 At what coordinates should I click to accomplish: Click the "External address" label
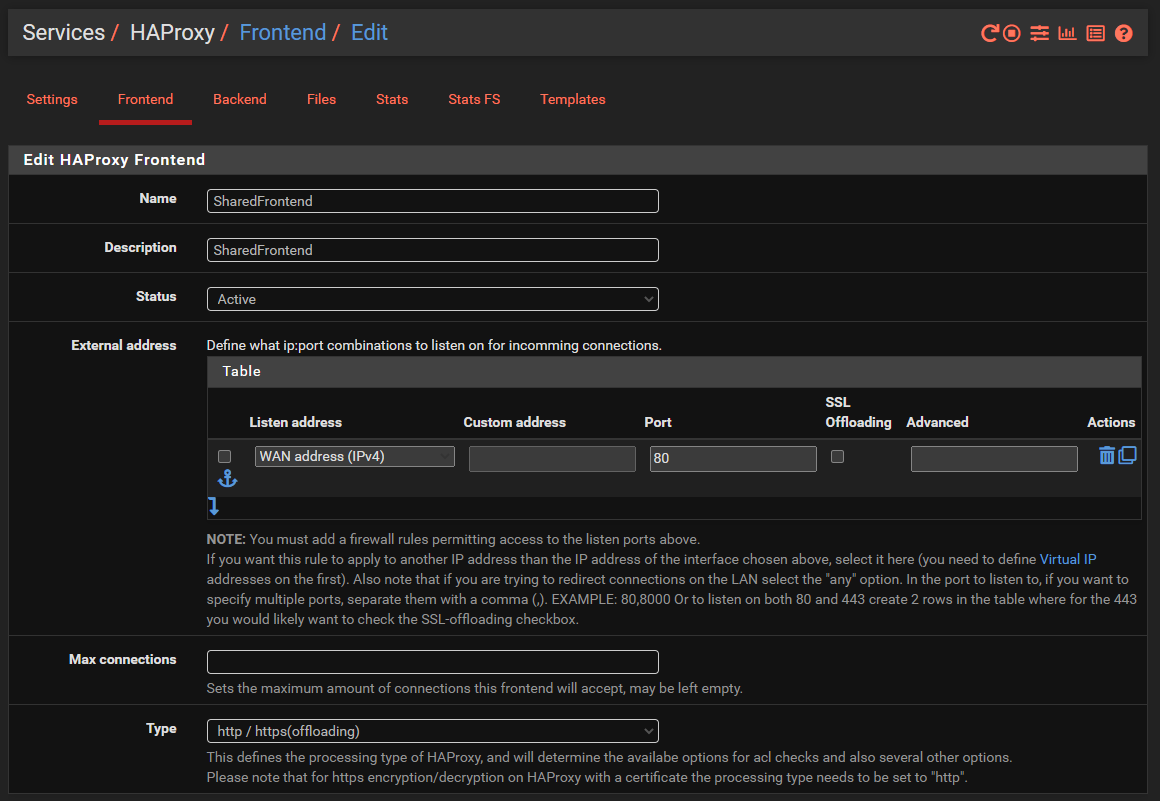(x=124, y=345)
